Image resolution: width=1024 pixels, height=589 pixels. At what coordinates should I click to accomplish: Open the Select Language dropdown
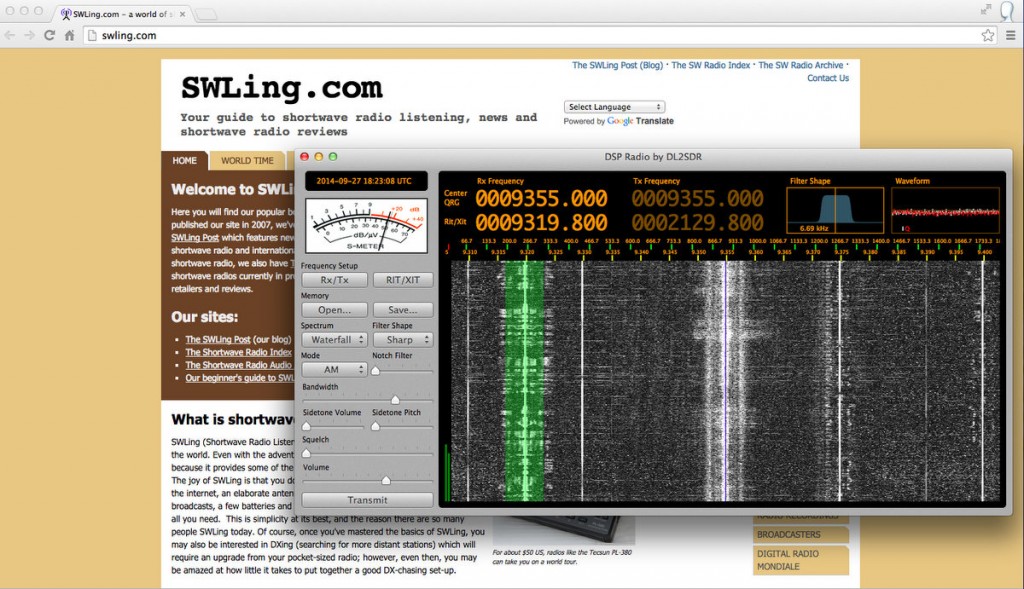(x=614, y=106)
